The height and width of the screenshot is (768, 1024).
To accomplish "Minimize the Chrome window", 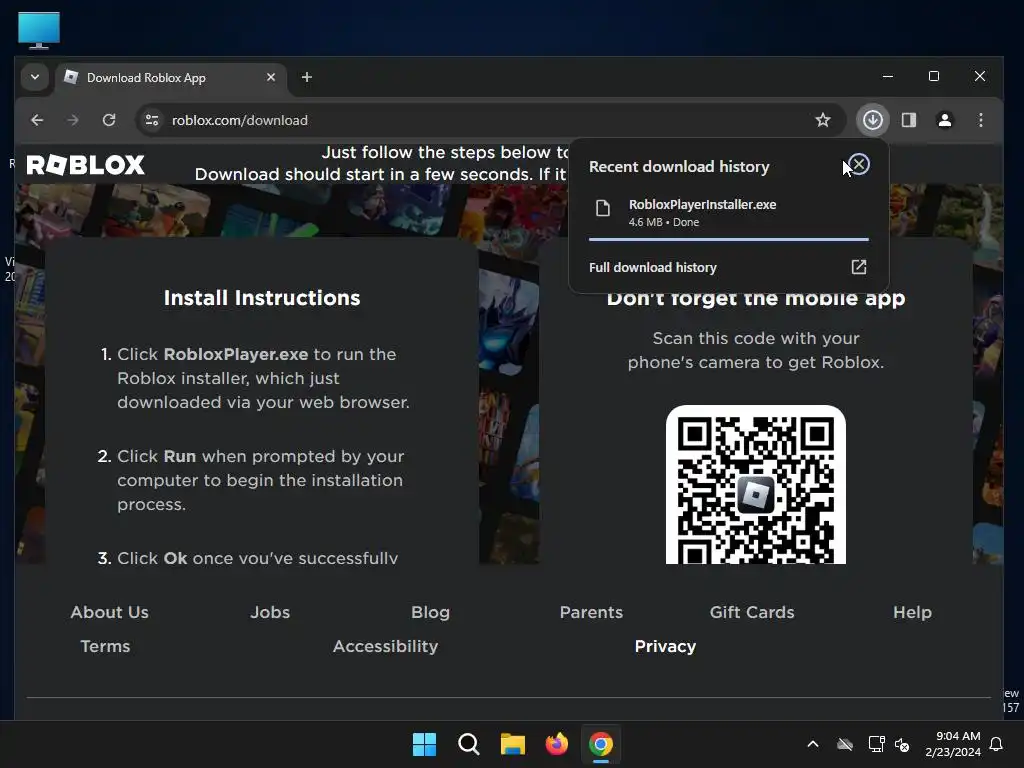I will click(888, 76).
